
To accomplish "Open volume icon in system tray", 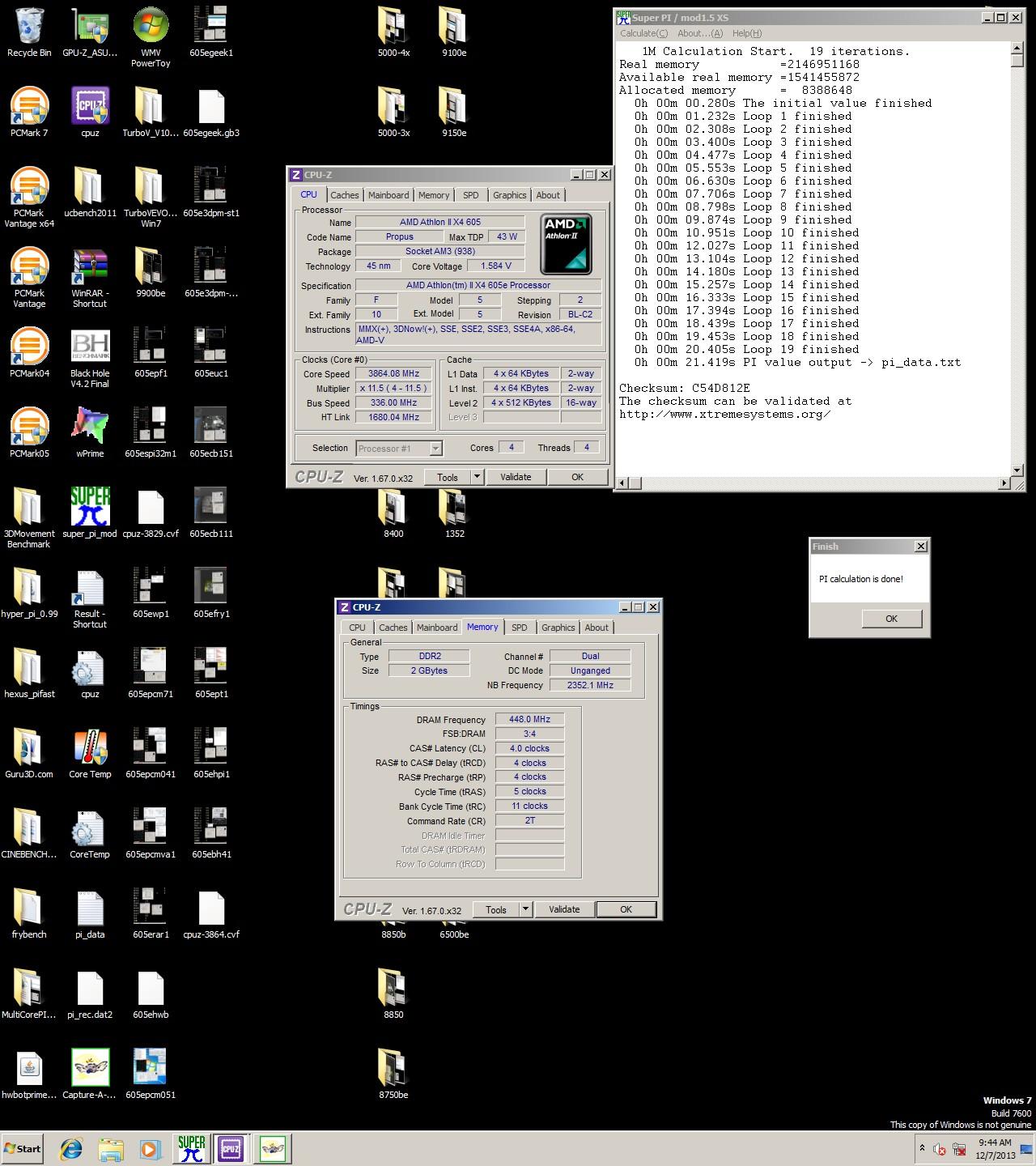I will 940,1148.
